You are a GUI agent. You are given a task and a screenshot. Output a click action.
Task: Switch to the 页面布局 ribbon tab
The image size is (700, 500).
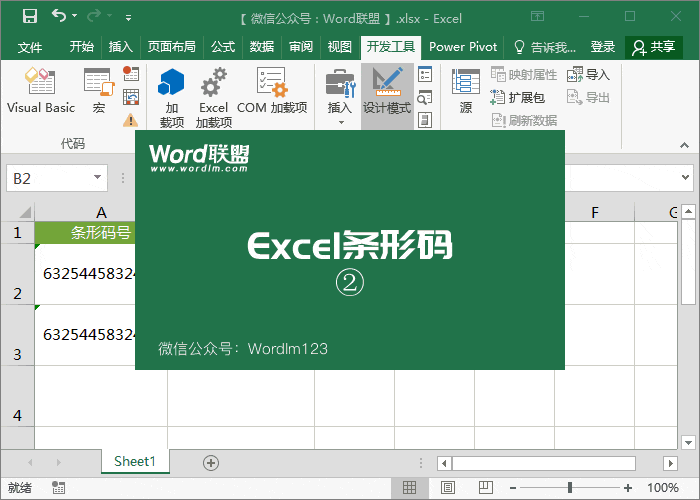tap(171, 47)
